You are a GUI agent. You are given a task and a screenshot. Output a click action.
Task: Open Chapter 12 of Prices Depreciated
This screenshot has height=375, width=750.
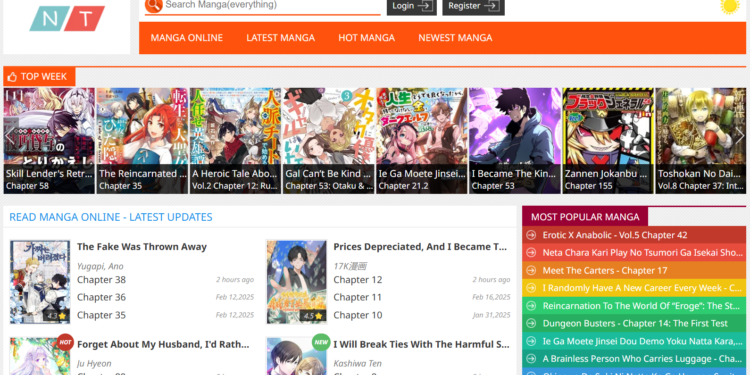[x=358, y=279]
